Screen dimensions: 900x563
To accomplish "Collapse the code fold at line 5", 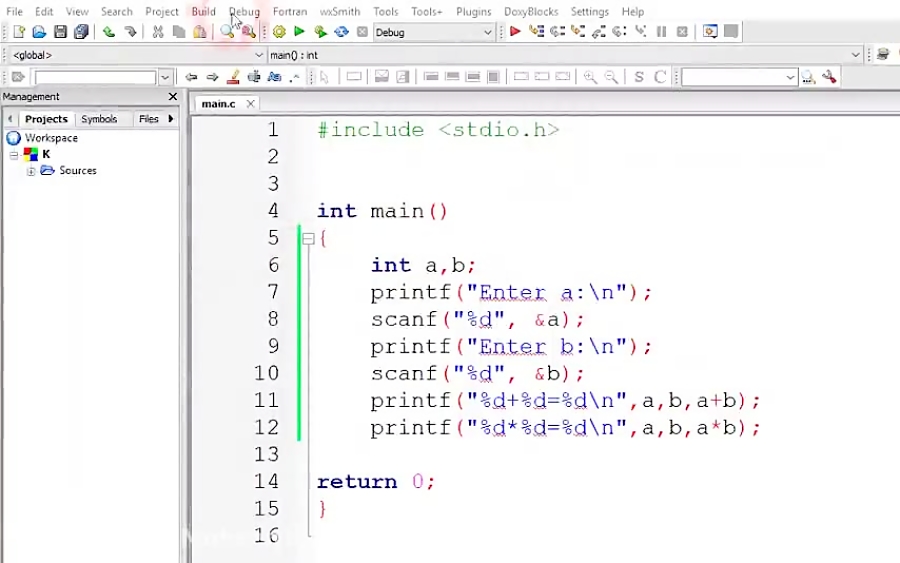I will (x=309, y=238).
